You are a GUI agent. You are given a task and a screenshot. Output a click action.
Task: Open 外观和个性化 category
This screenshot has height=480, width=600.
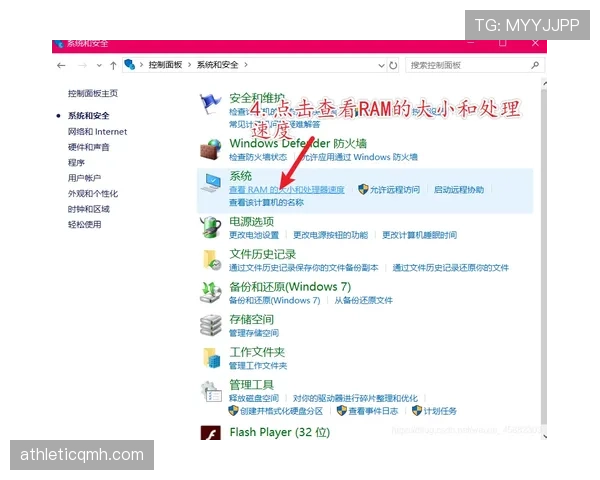click(x=93, y=194)
